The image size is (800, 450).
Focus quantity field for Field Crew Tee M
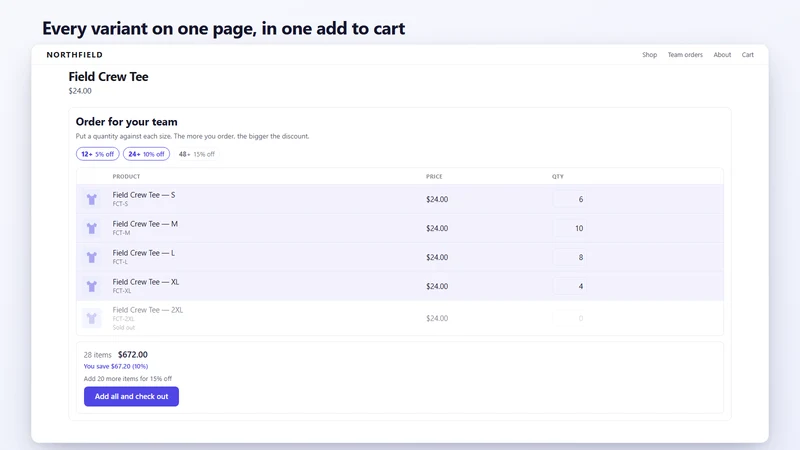tap(569, 228)
